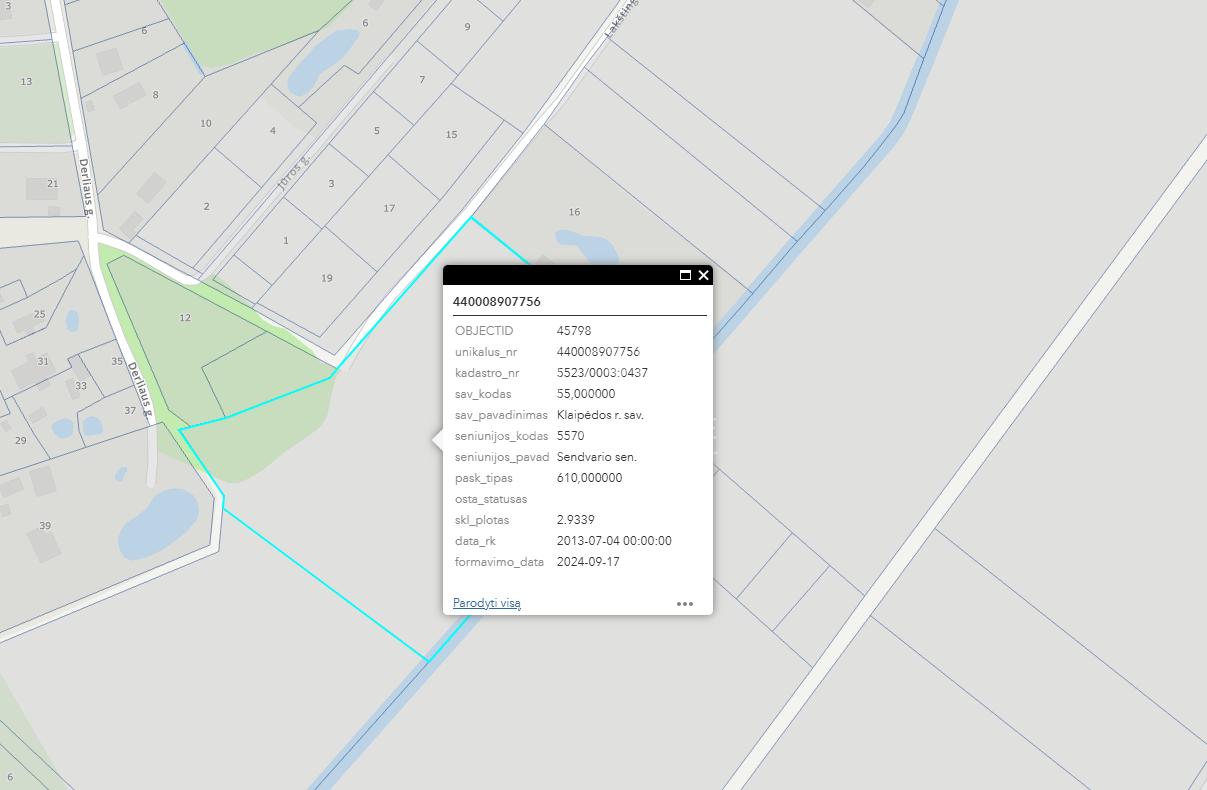
Task: Select parcel number 16 on the map
Action: 574,212
